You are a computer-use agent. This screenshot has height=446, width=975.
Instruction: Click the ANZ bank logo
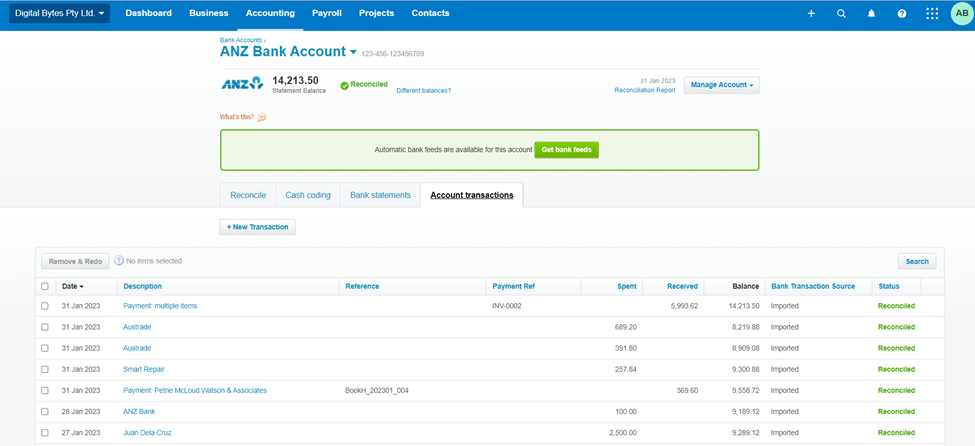[x=243, y=84]
